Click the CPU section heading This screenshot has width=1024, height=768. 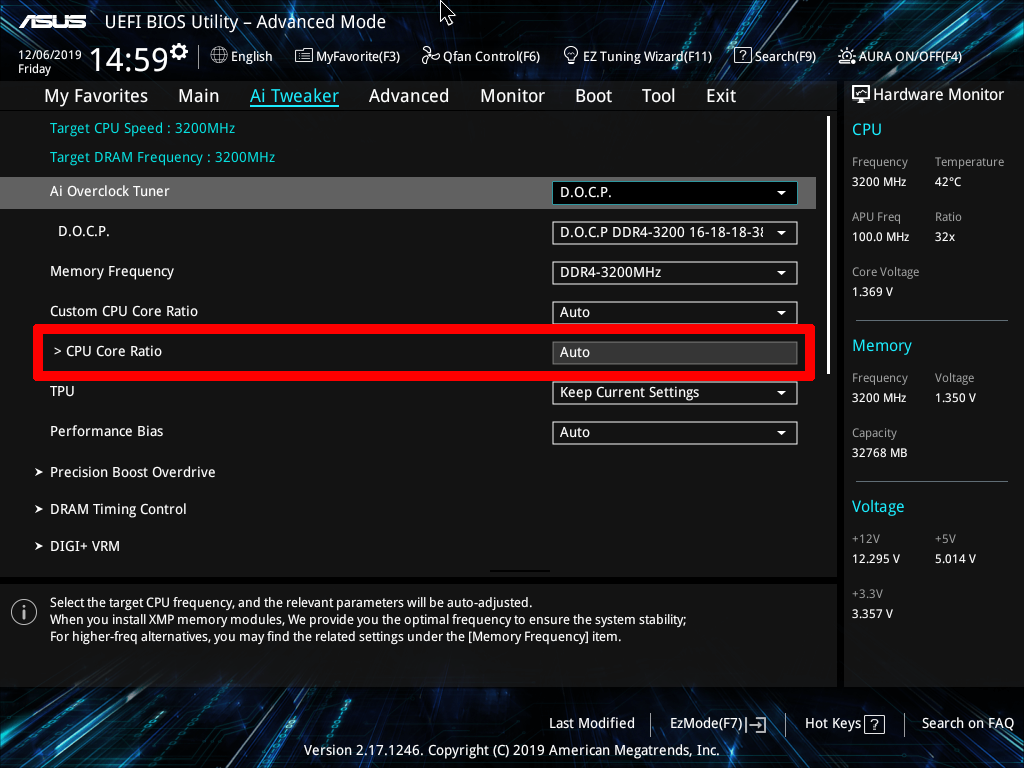click(x=867, y=129)
